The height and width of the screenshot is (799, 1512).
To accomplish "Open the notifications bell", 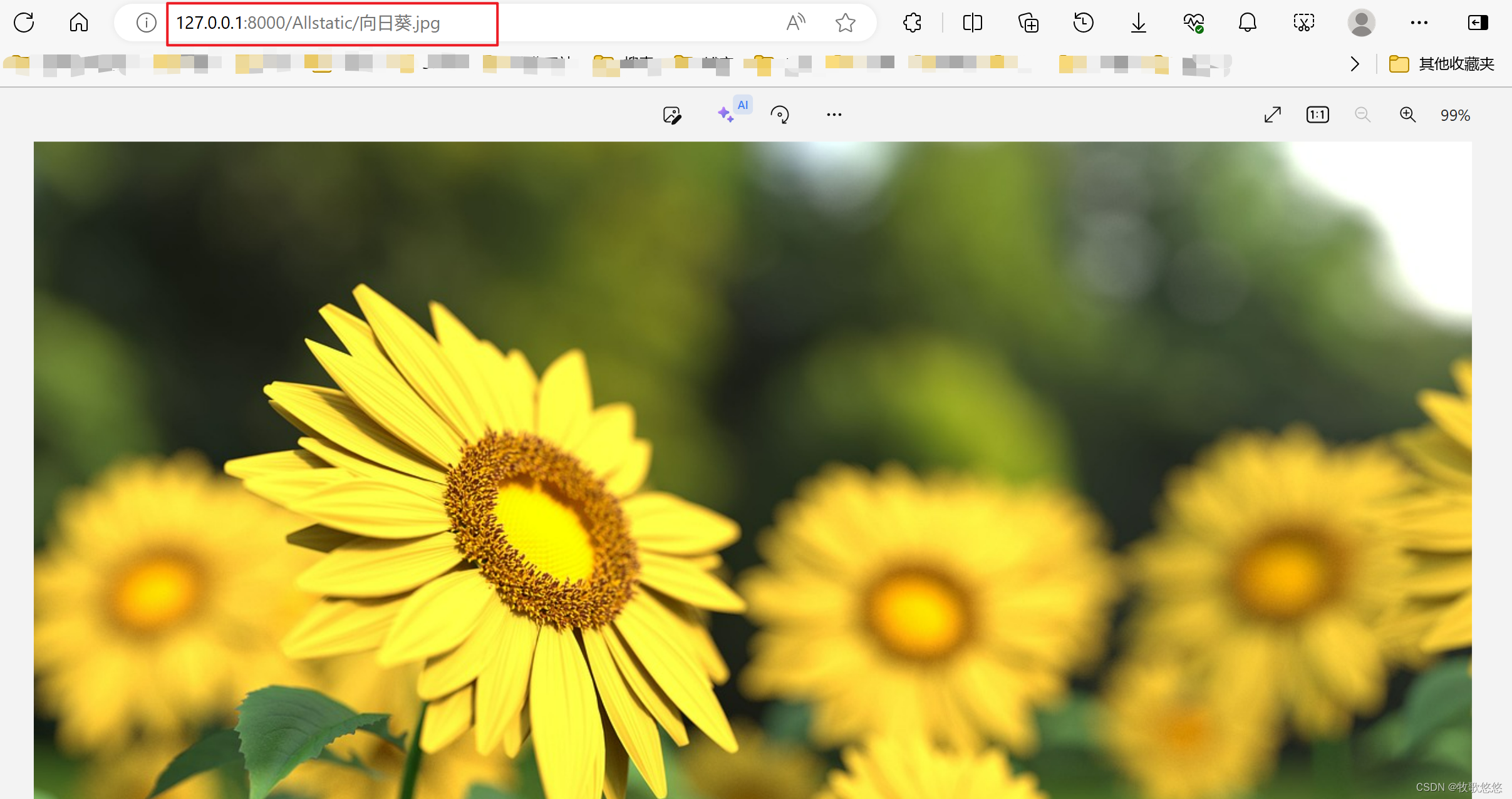I will tap(1248, 23).
